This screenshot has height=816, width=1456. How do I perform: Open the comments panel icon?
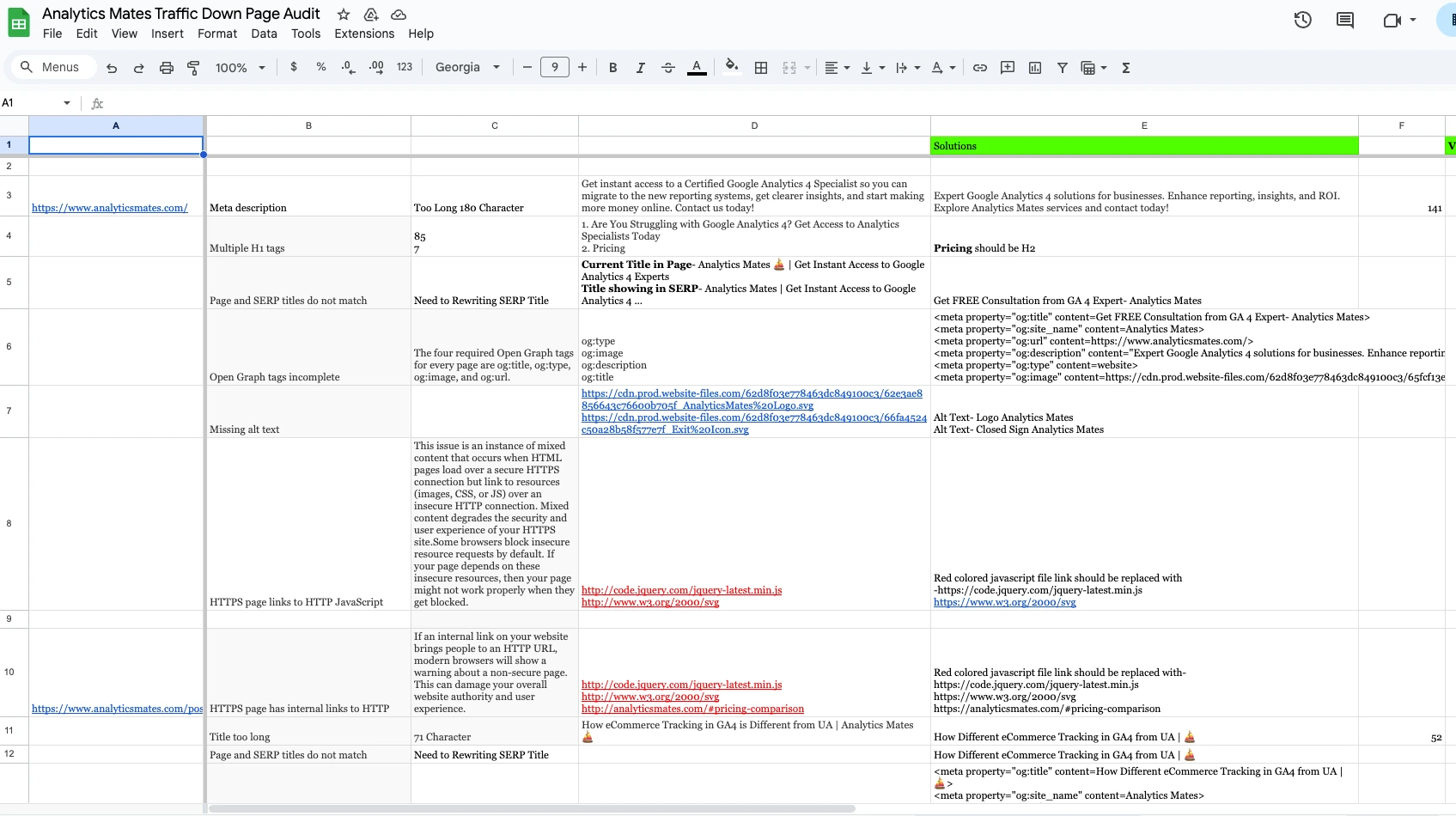tap(1345, 20)
